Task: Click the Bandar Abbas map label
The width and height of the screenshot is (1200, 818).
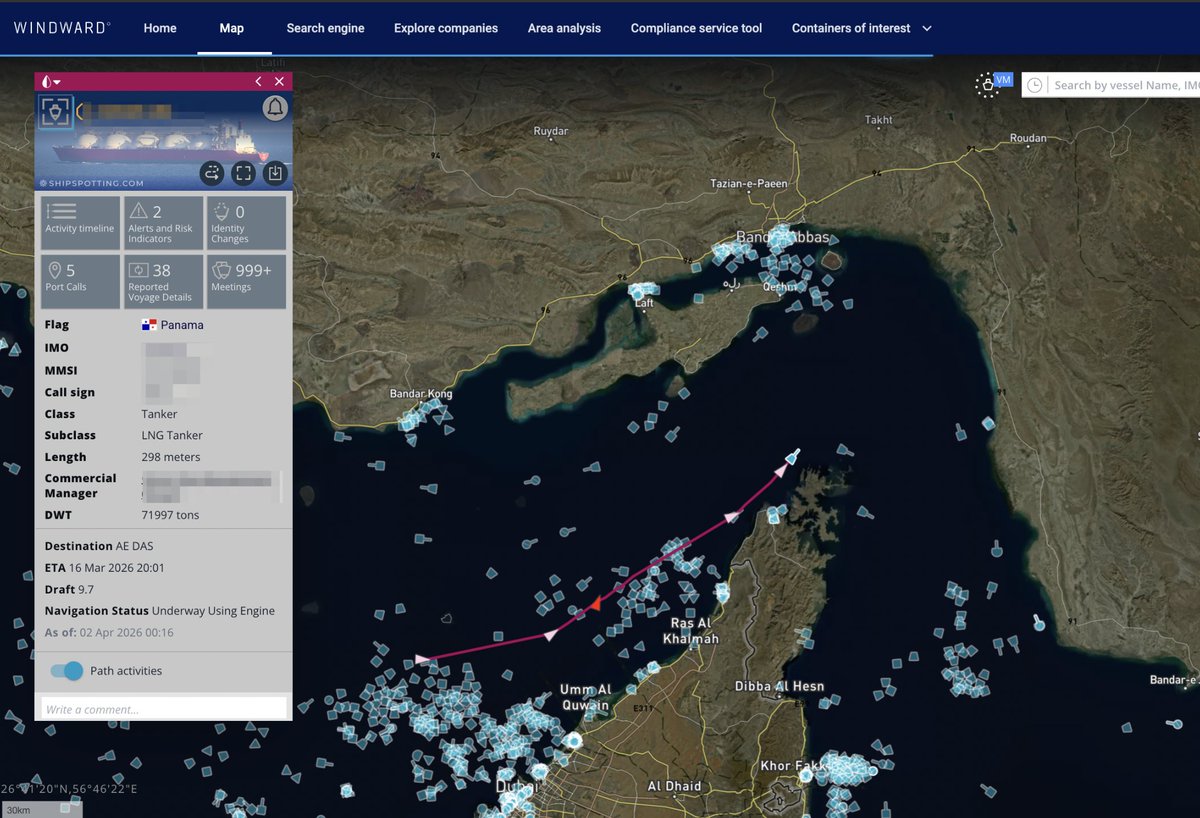Action: [781, 237]
